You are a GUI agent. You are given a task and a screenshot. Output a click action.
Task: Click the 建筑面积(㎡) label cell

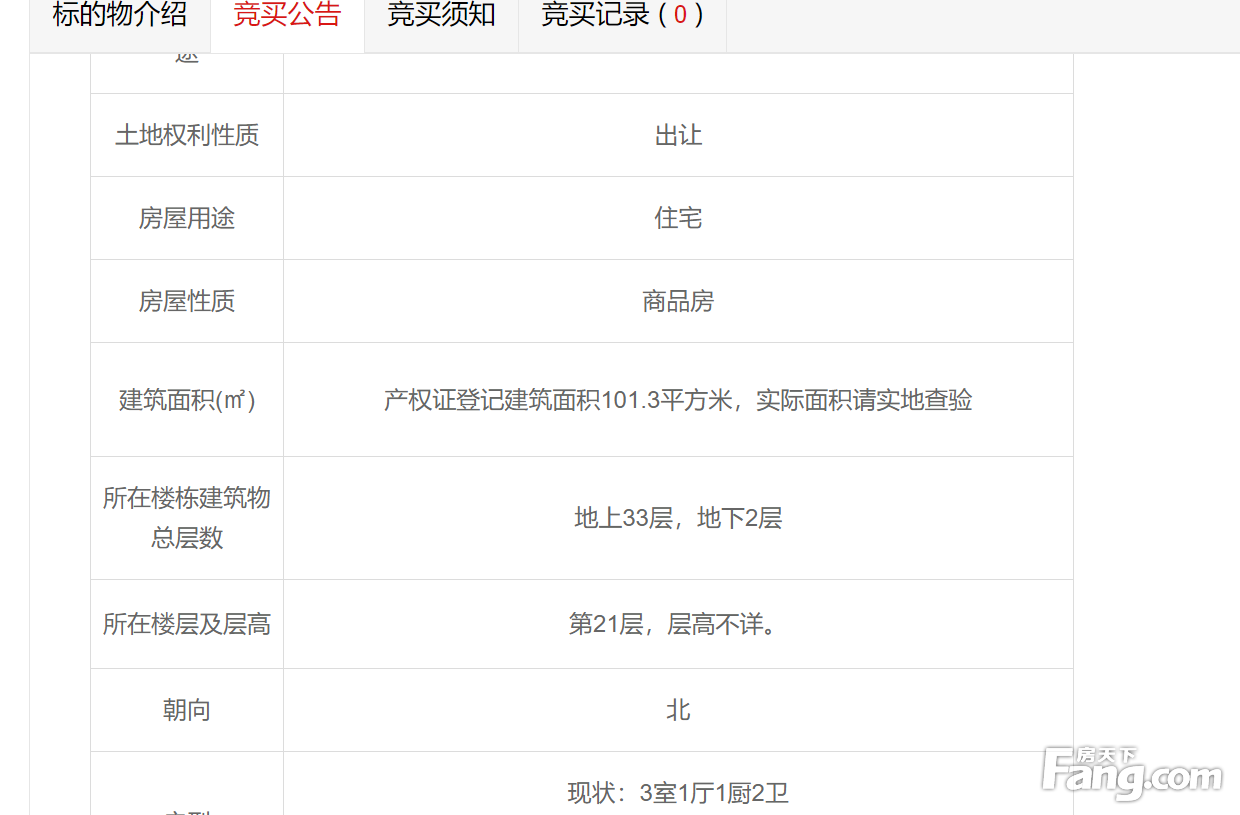click(x=187, y=401)
